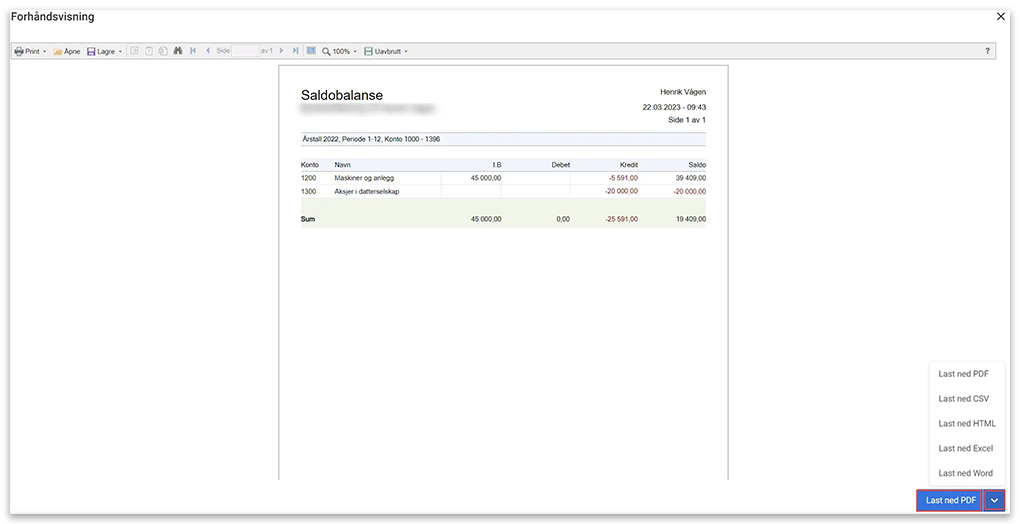Expand the Uavbrutt view mode dropdown
The image size is (1020, 524).
[x=386, y=51]
